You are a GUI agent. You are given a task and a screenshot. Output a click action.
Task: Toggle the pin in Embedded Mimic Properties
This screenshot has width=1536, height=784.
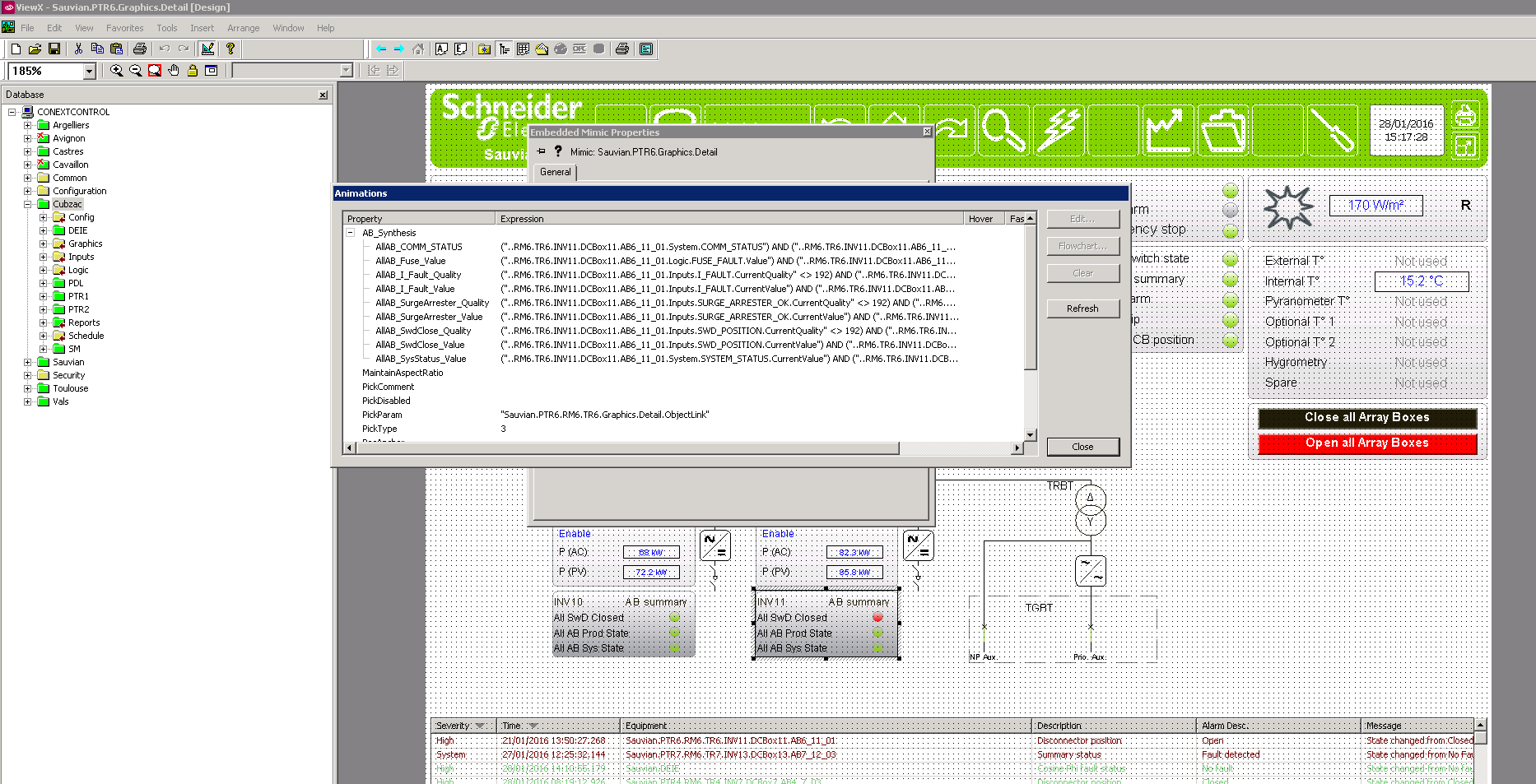coord(541,151)
